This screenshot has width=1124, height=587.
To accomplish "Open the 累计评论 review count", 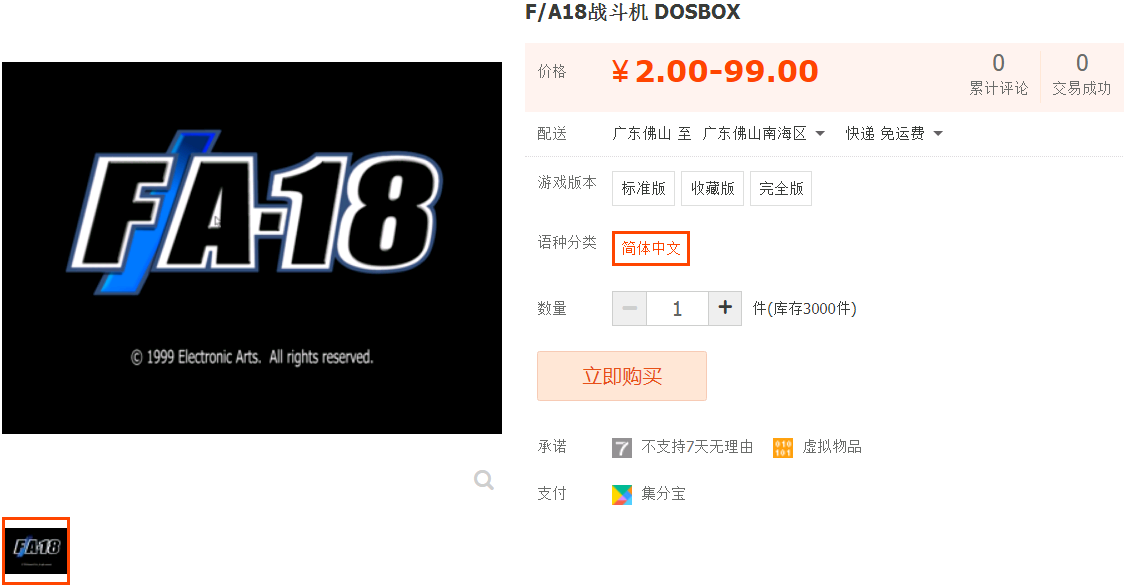I will (x=999, y=75).
